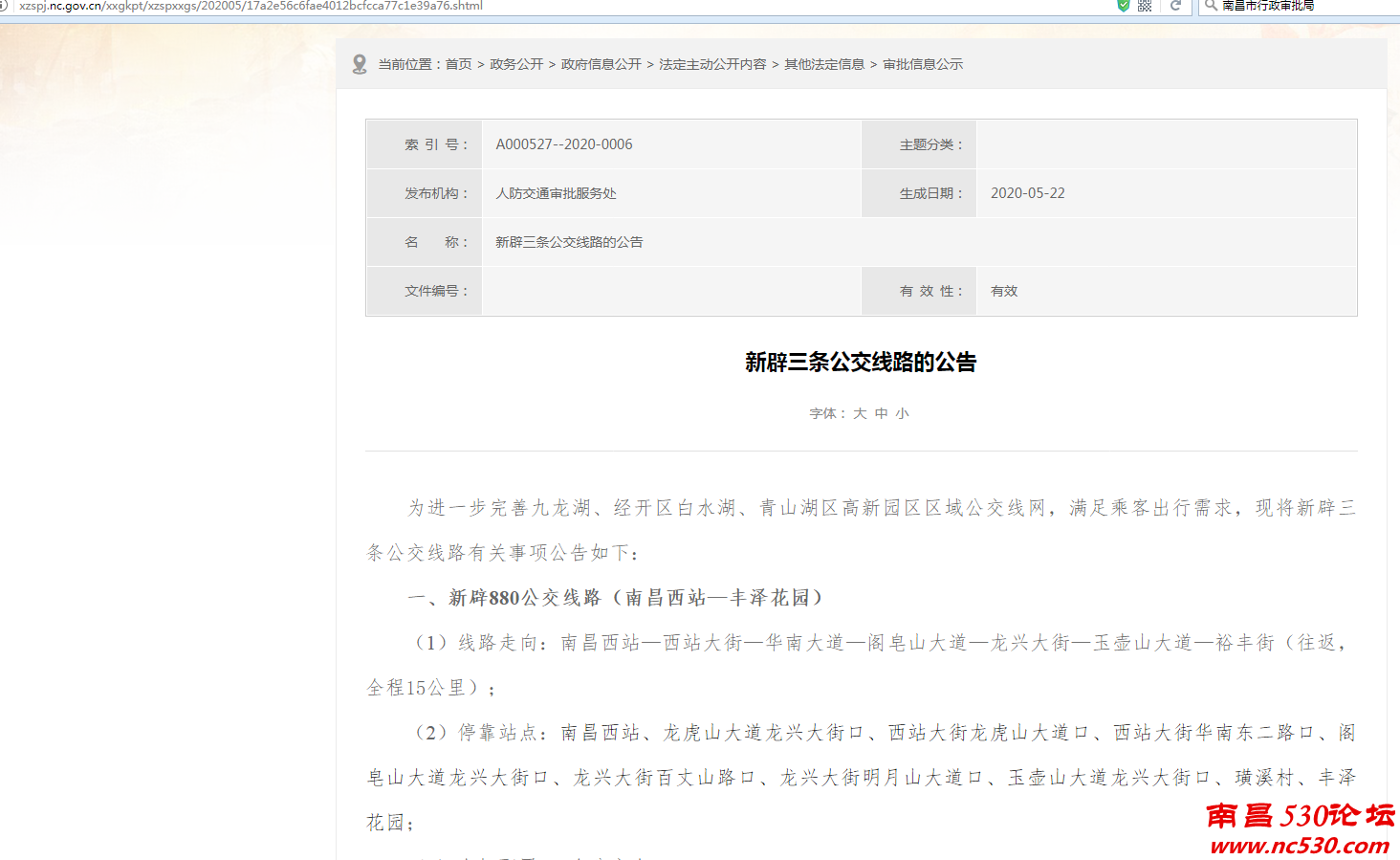Refresh the page using the reload icon
The height and width of the screenshot is (860, 1400).
[1174, 6]
